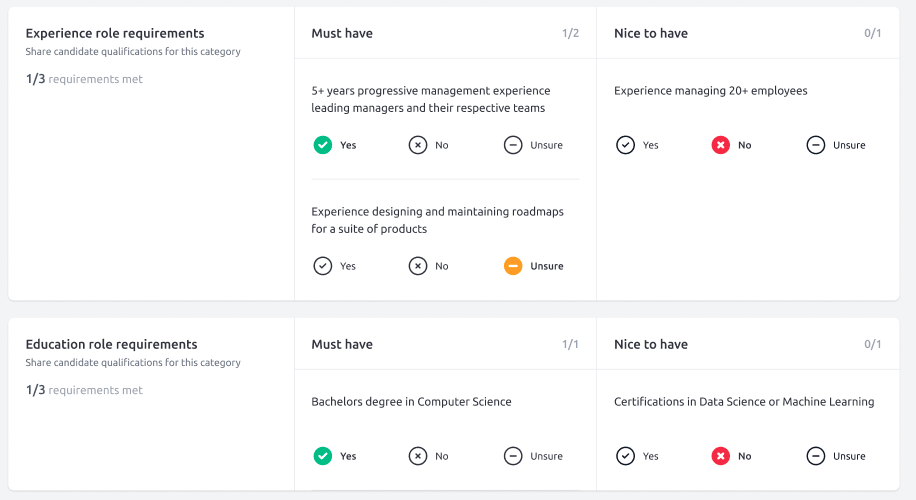Click the Experience Nice to have 0/1 counter
The image size is (916, 500).
(x=873, y=33)
